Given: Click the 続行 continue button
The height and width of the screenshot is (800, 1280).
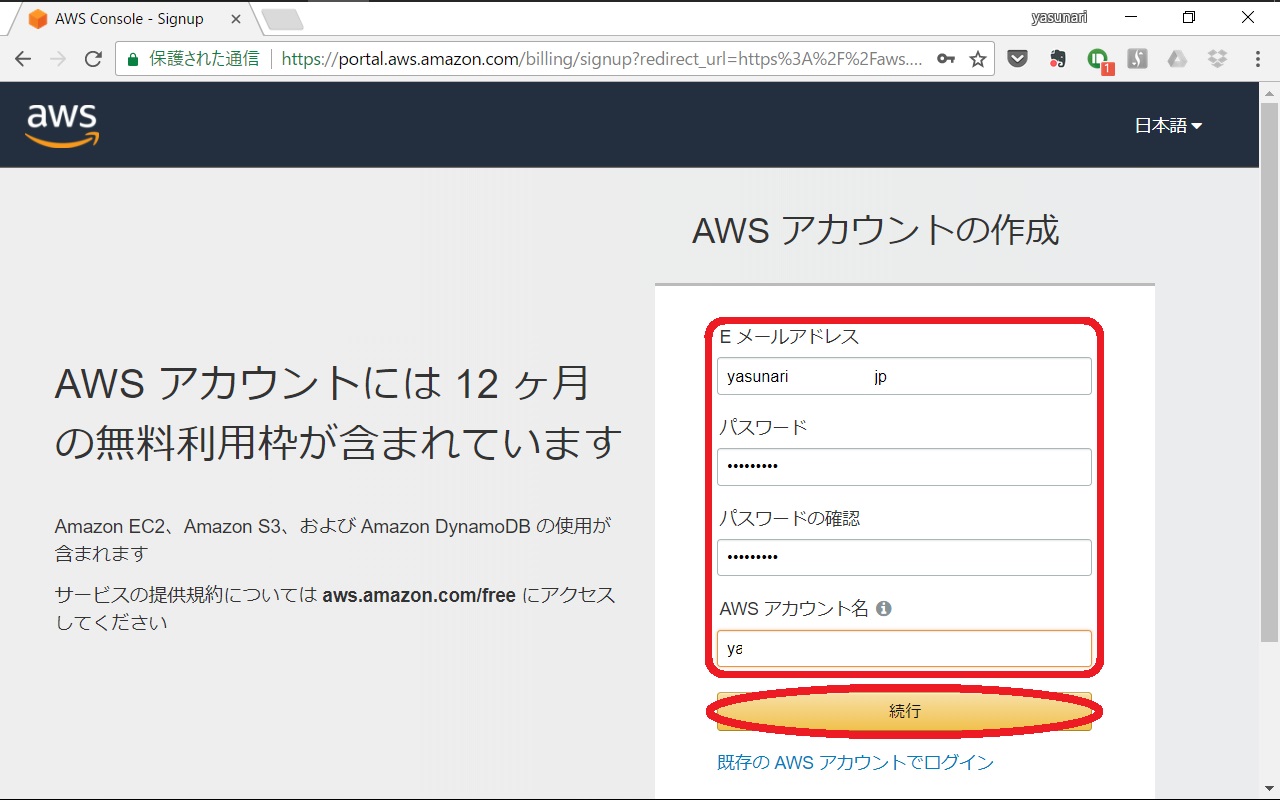Looking at the screenshot, I should point(904,711).
